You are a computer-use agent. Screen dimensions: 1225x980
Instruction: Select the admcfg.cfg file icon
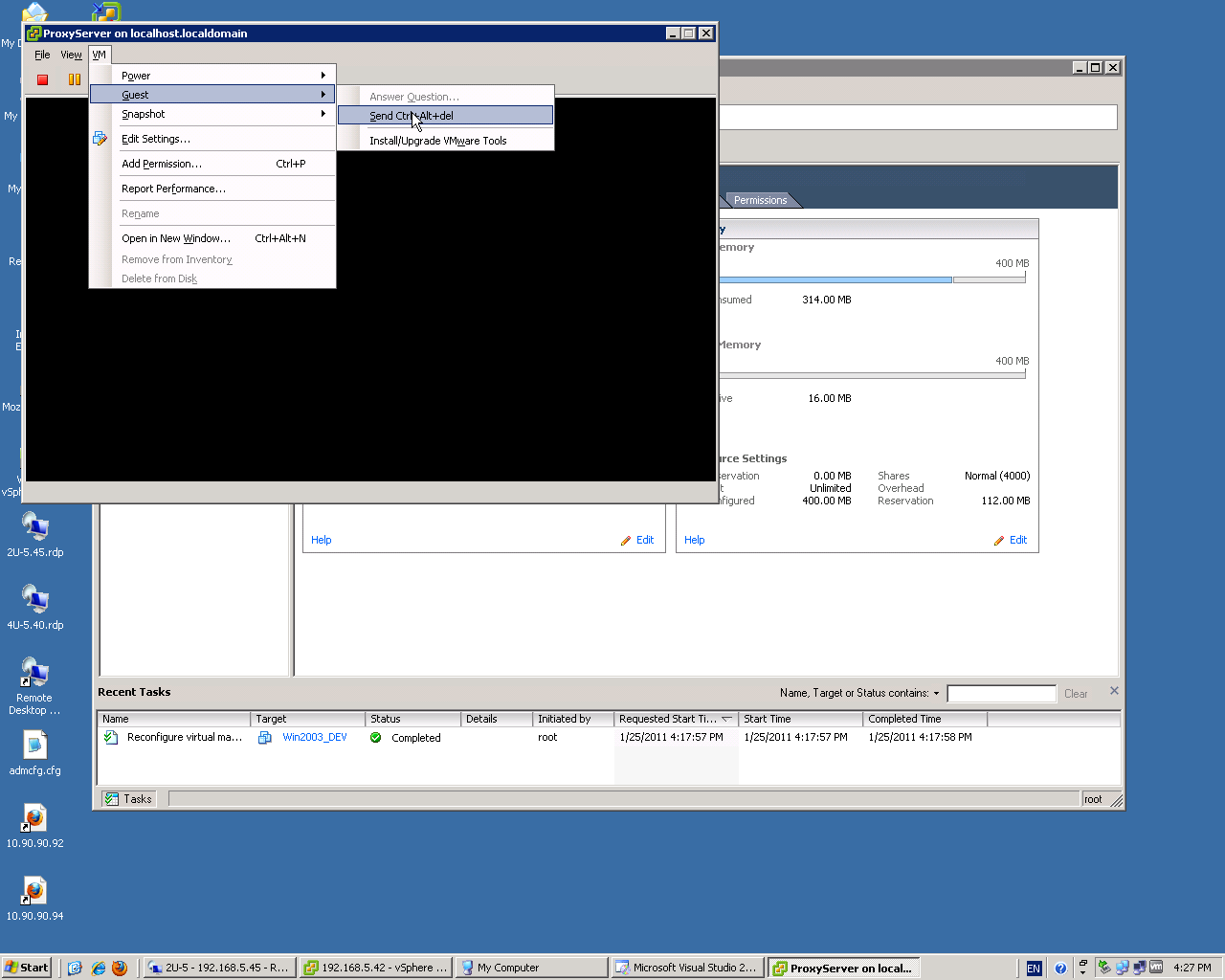tap(34, 745)
